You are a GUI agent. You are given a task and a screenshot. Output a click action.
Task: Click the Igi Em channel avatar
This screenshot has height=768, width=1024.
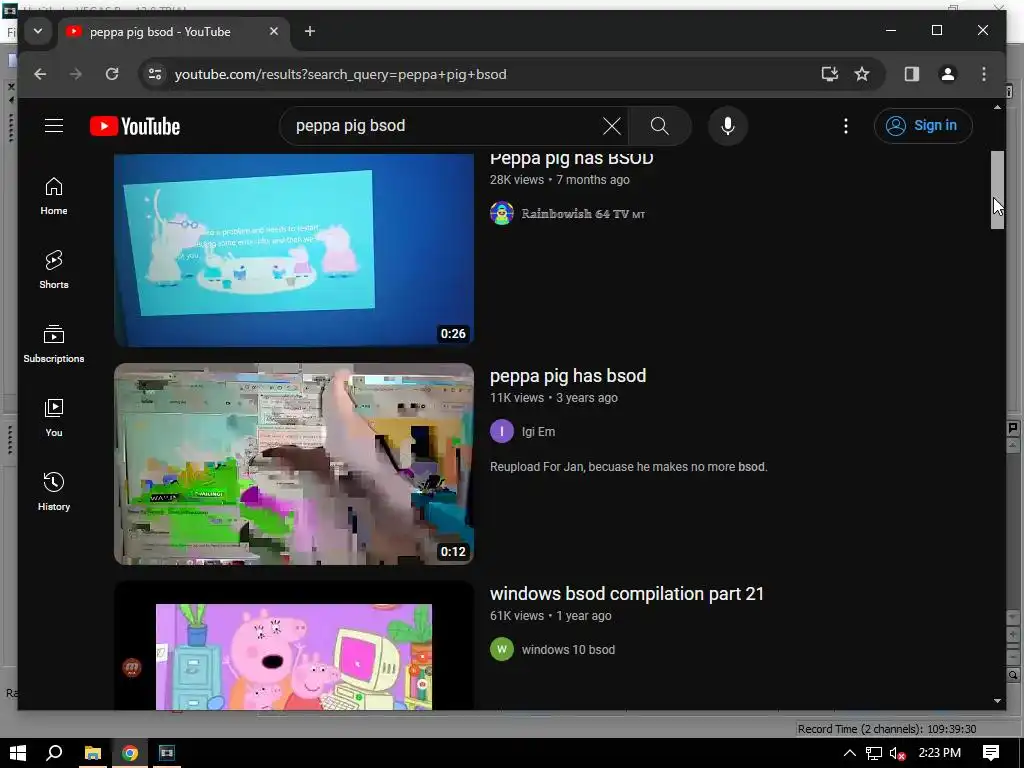pos(502,431)
